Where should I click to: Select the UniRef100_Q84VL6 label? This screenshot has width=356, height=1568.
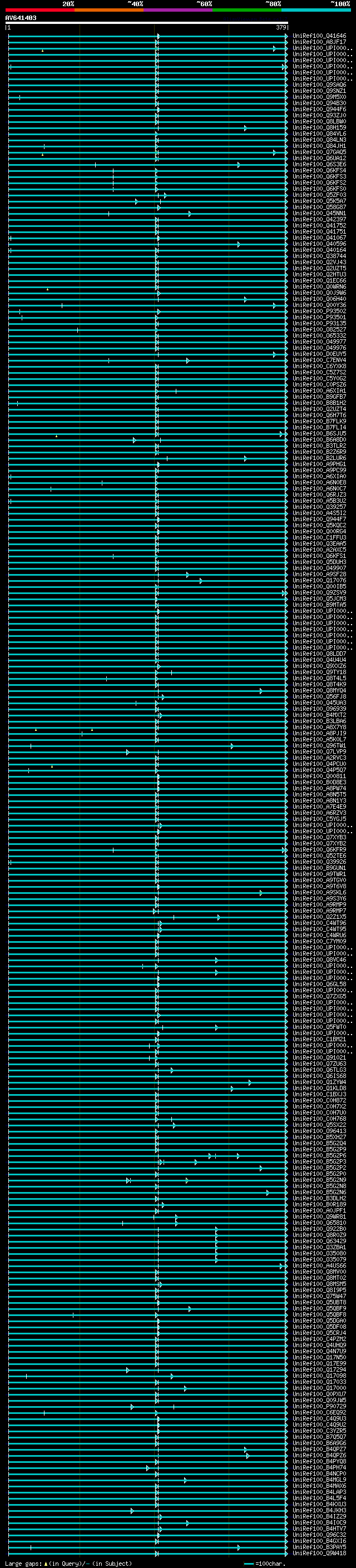[x=319, y=134]
